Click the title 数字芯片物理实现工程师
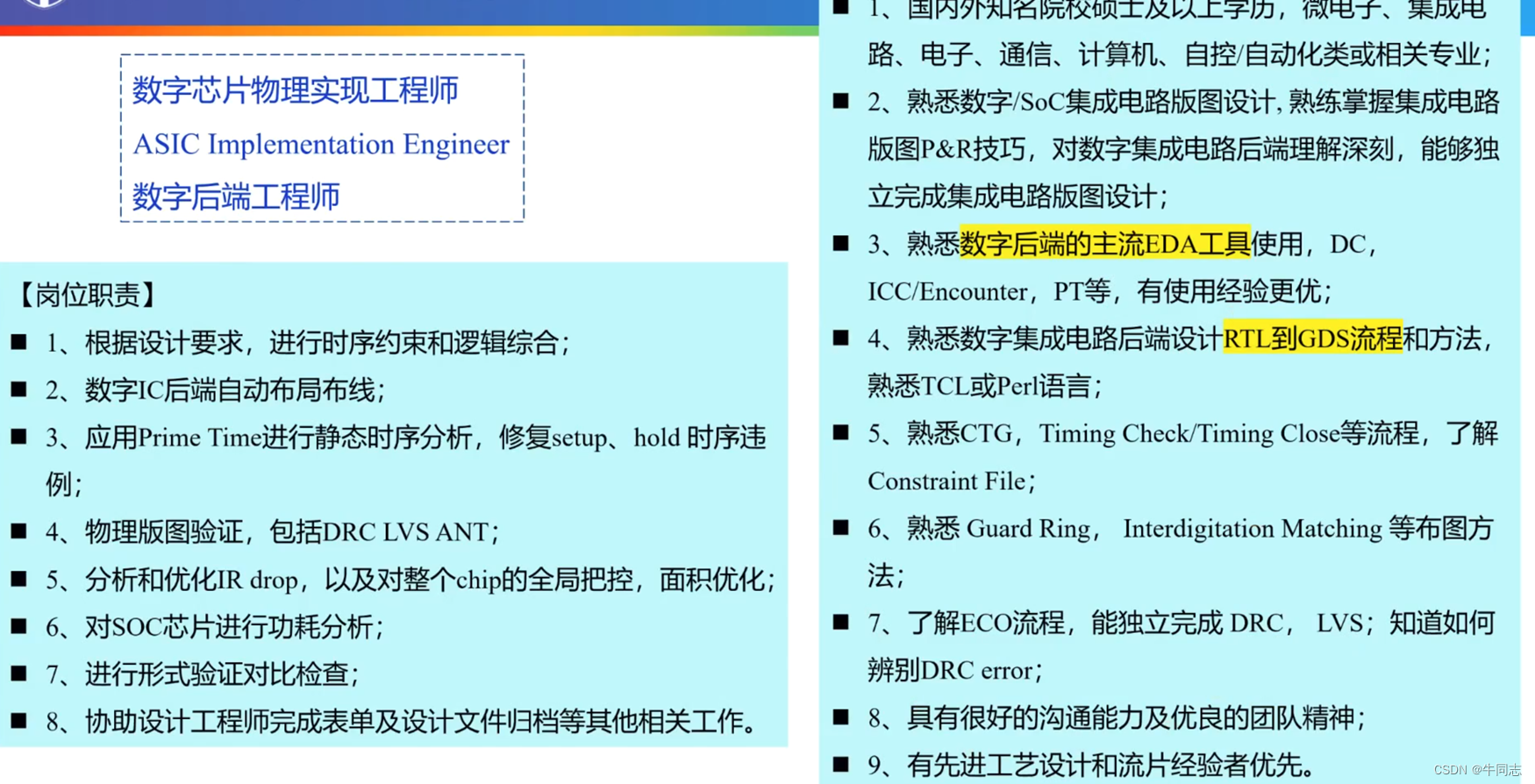The height and width of the screenshot is (784, 1535). click(295, 90)
